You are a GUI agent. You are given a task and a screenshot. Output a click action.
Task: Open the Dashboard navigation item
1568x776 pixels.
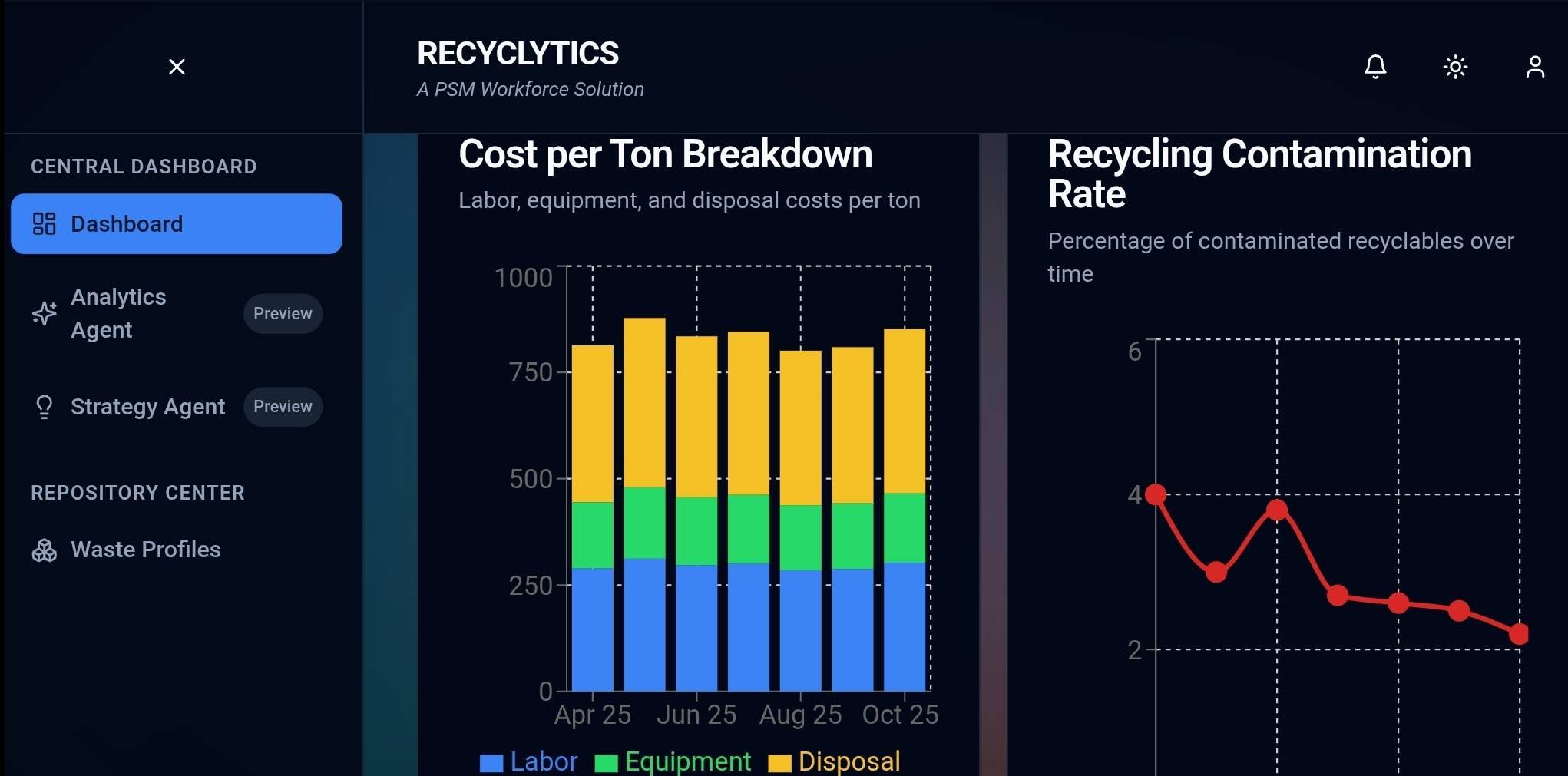pyautogui.click(x=127, y=223)
